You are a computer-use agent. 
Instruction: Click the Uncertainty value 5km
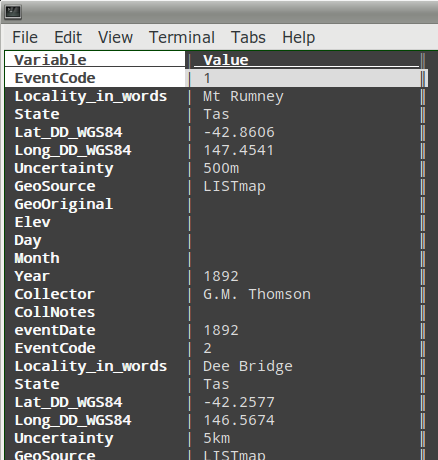coord(217,438)
